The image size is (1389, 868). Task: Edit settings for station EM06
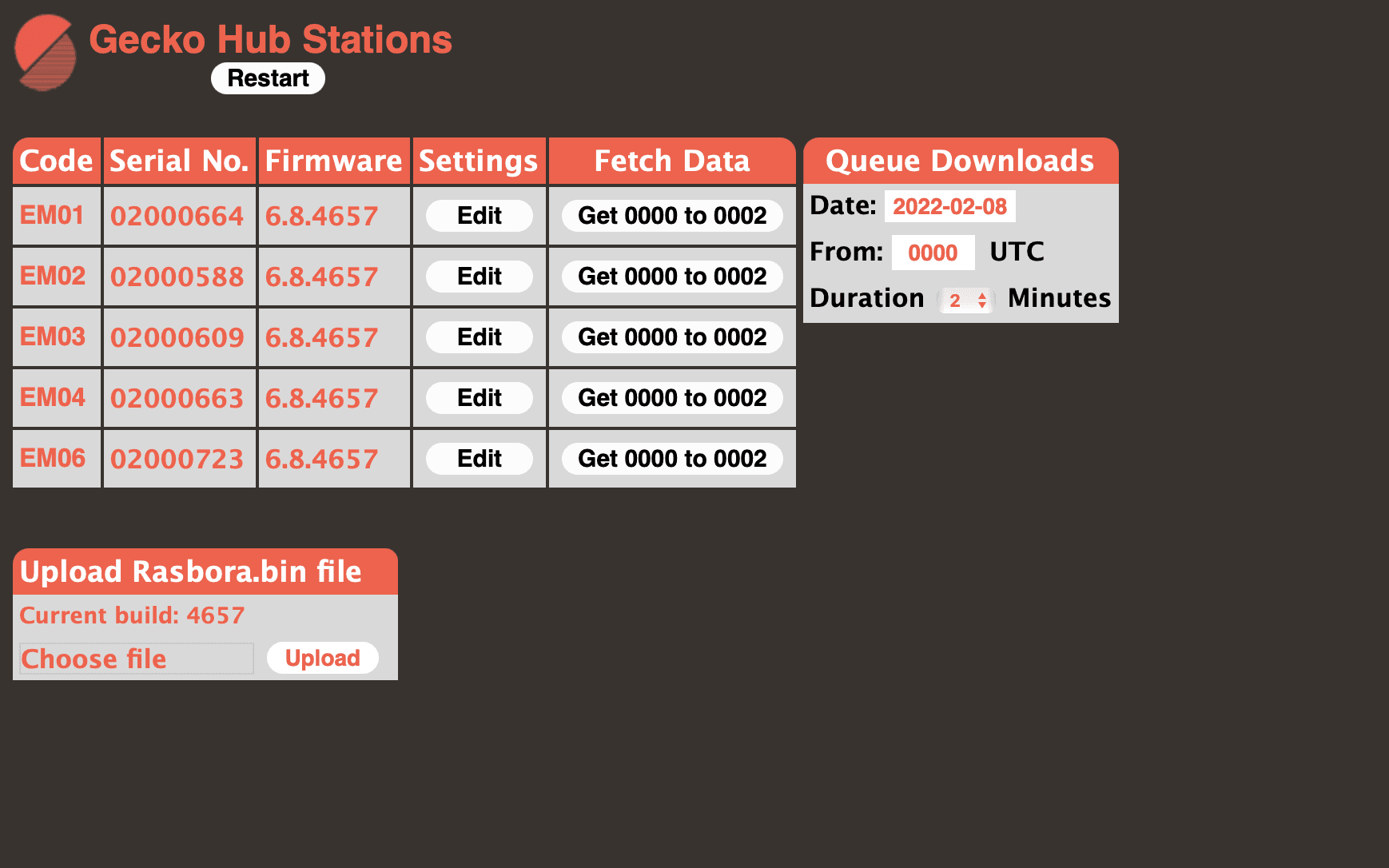[x=480, y=459]
